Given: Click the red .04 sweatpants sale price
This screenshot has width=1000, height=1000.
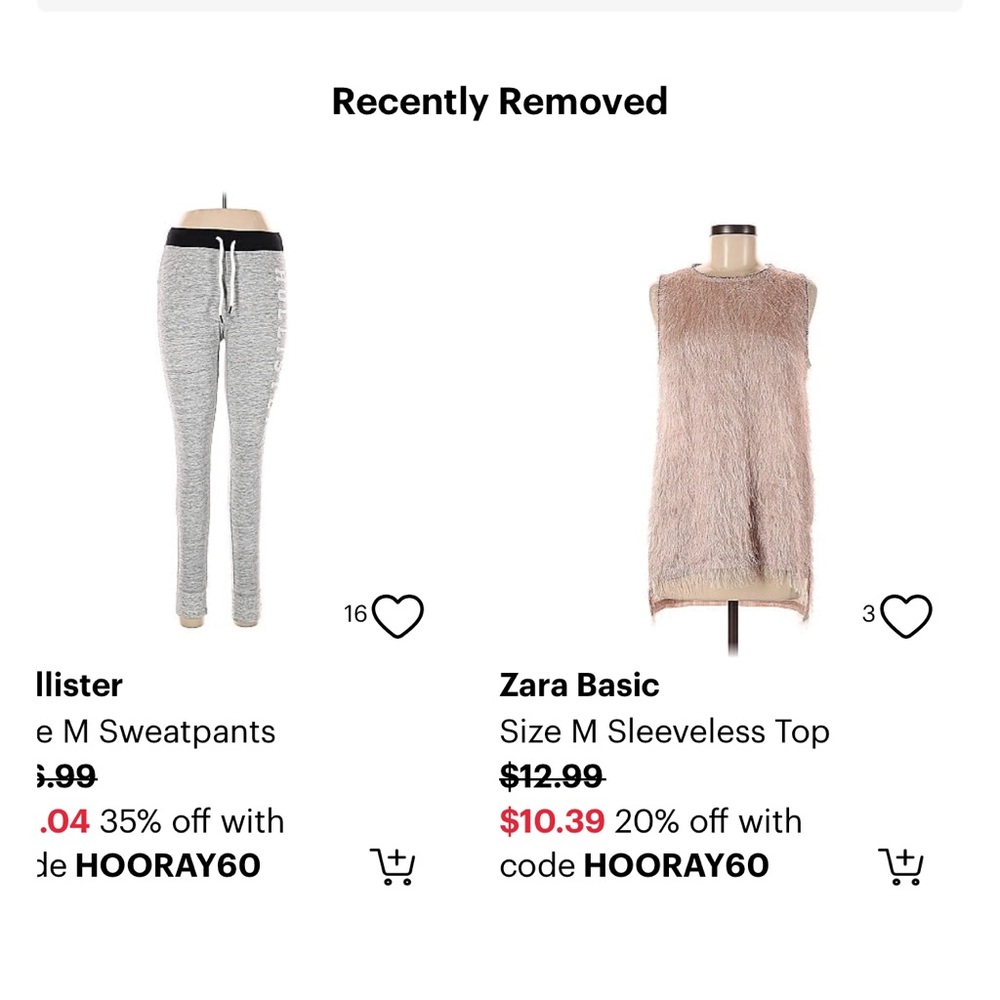Looking at the screenshot, I should [x=64, y=821].
